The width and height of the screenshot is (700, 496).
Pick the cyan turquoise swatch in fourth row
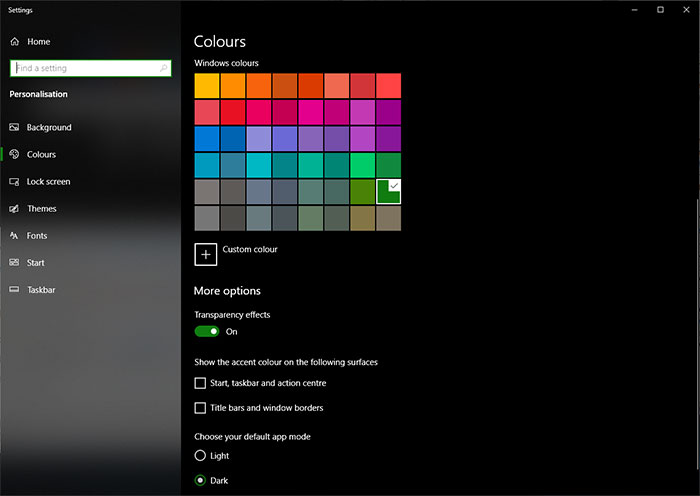click(x=258, y=165)
